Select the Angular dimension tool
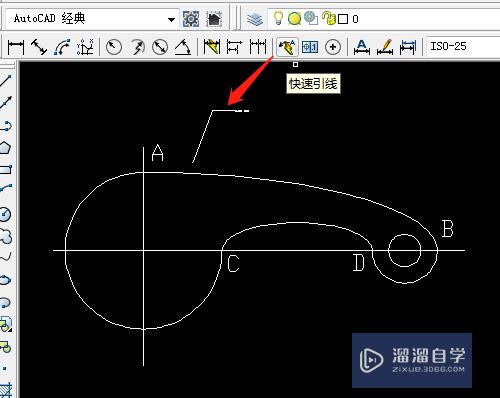This screenshot has height=398, width=500. (183, 47)
